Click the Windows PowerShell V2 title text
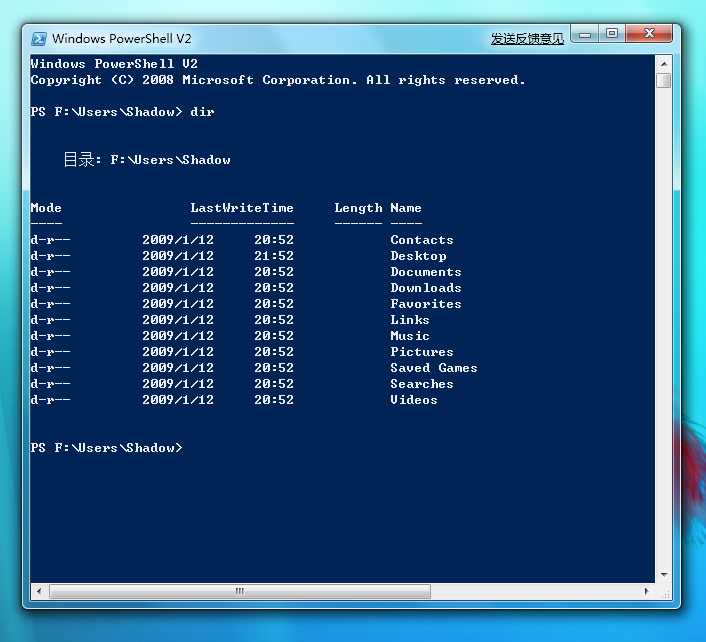Screen dimensions: 706x642 pos(122,39)
